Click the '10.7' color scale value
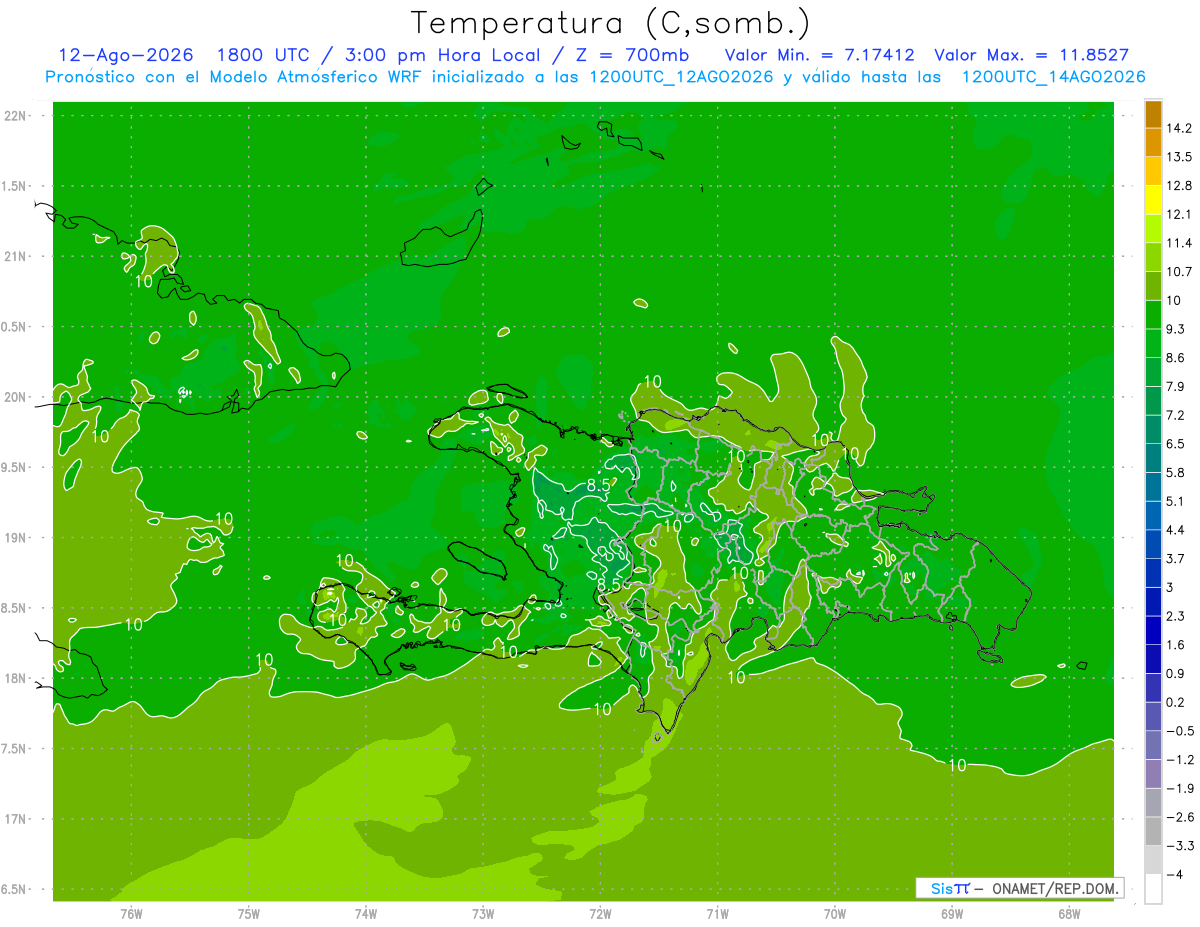Viewport: 1200px width, 927px height. (x=1180, y=272)
